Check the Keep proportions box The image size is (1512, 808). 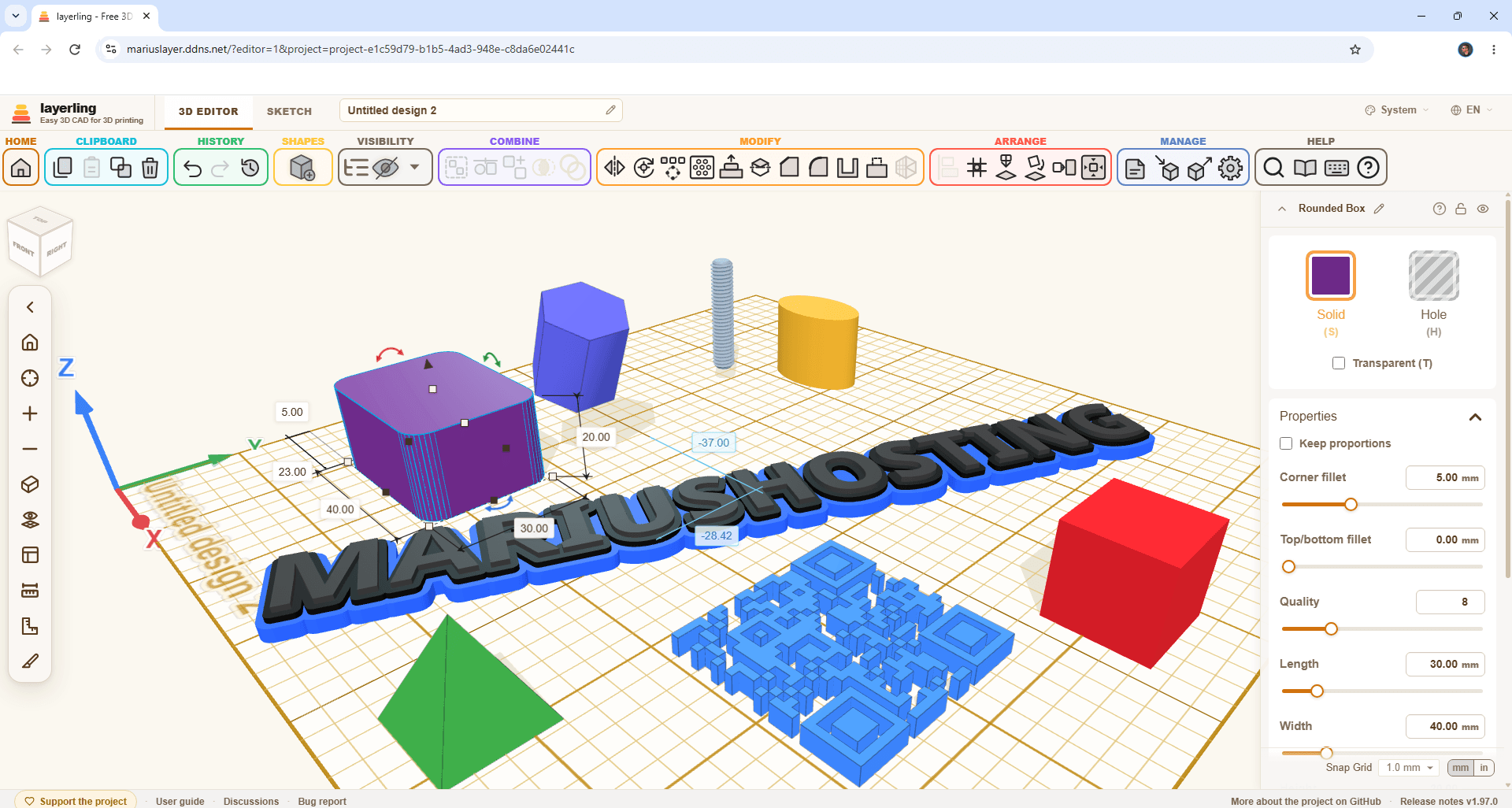click(1286, 443)
